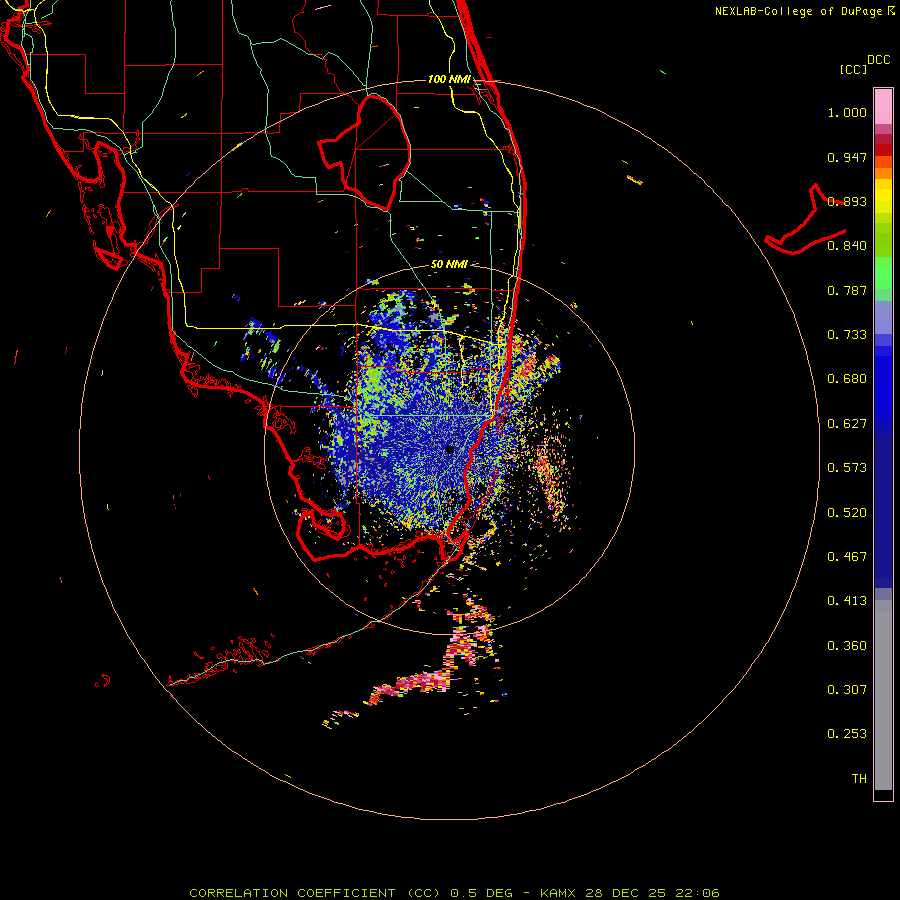This screenshot has height=900, width=900.
Task: Click the KAMX station identifier
Action: pyautogui.click(x=557, y=893)
